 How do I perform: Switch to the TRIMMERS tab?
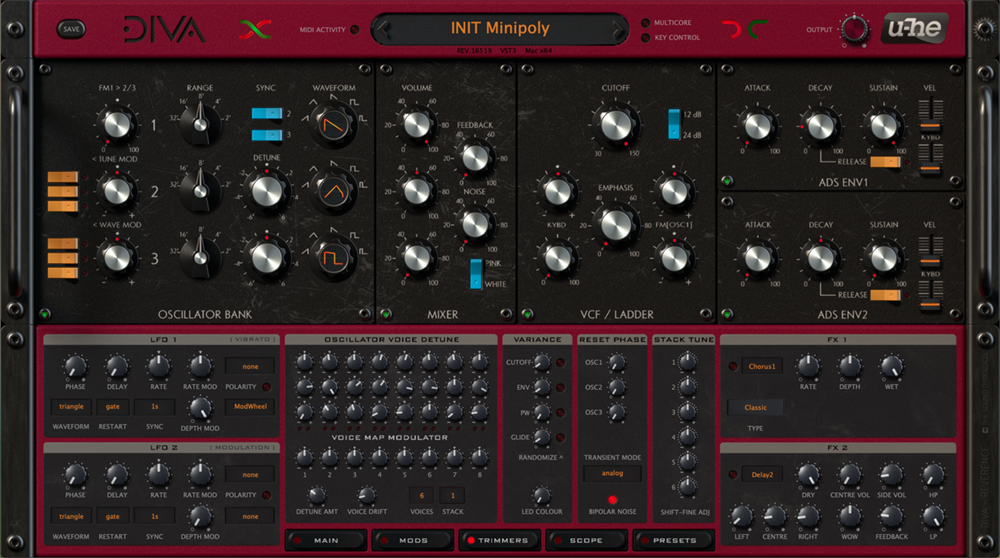(x=501, y=540)
